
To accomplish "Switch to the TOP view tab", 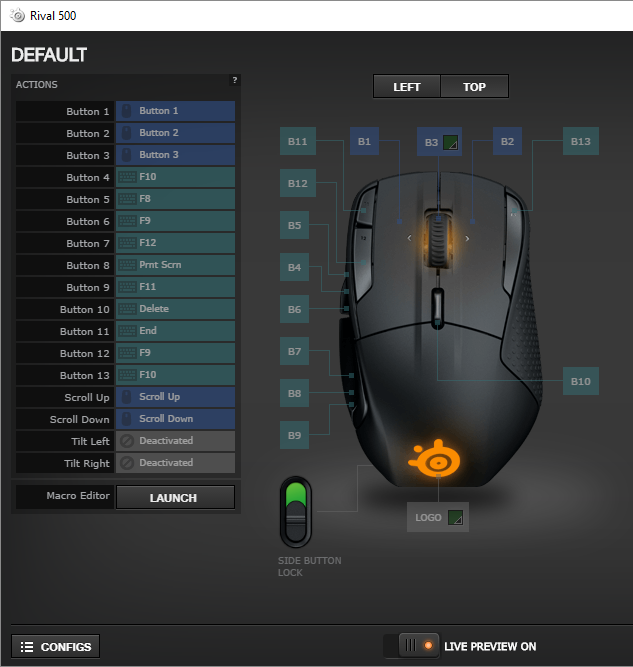I will 474,87.
